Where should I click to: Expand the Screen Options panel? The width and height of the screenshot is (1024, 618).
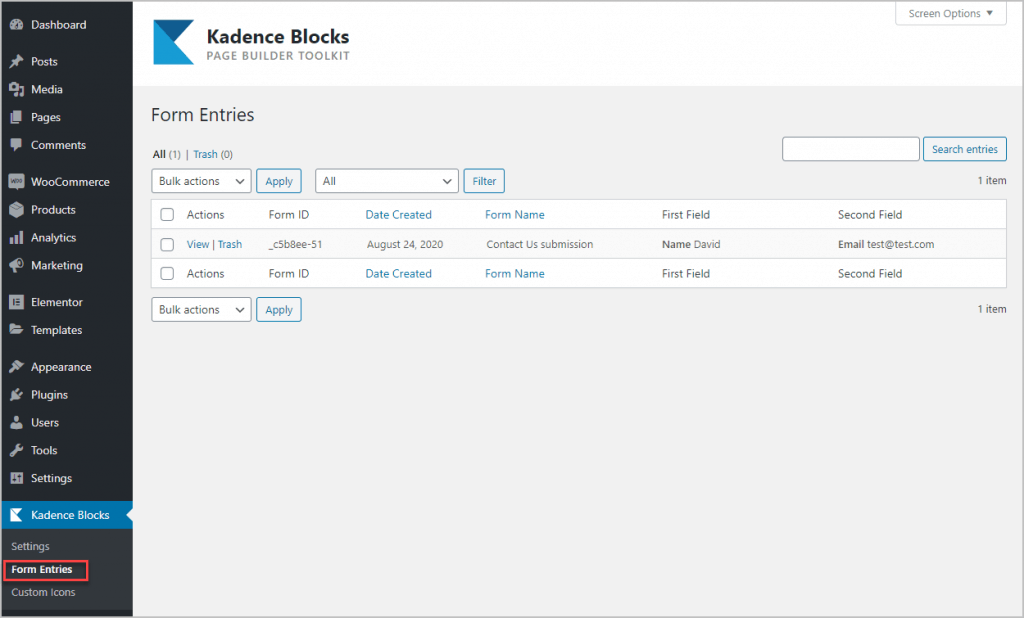(949, 13)
